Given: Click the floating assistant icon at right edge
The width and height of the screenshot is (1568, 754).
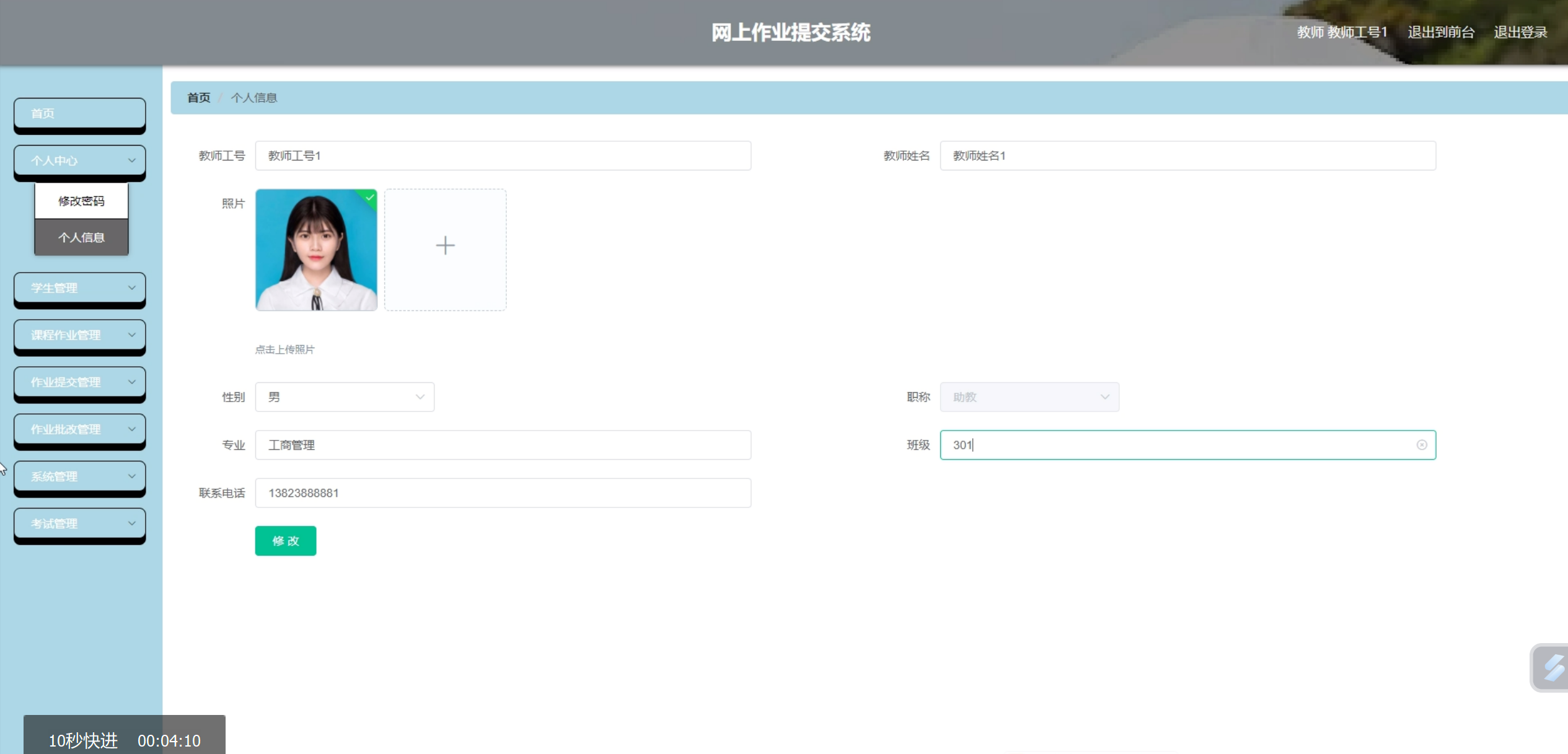Looking at the screenshot, I should pyautogui.click(x=1552, y=668).
